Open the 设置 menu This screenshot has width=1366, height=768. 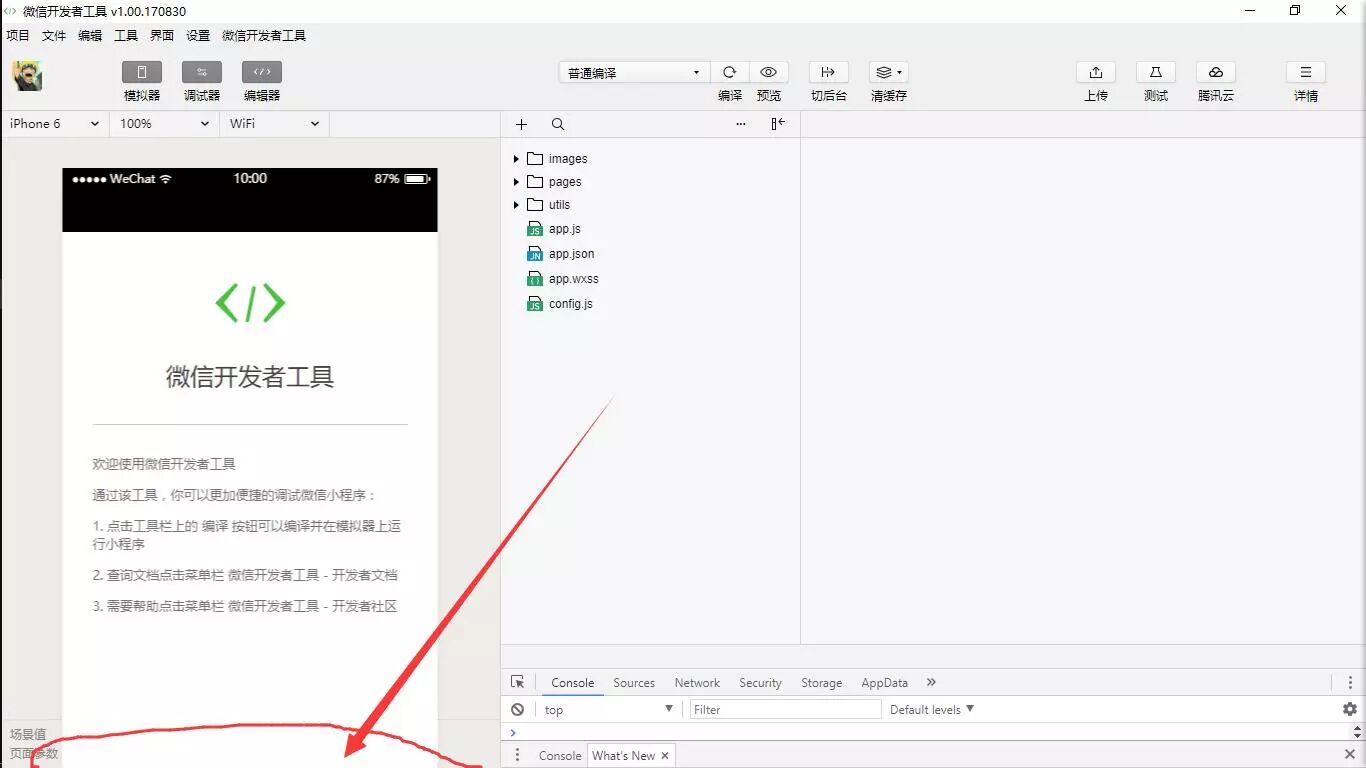point(198,35)
